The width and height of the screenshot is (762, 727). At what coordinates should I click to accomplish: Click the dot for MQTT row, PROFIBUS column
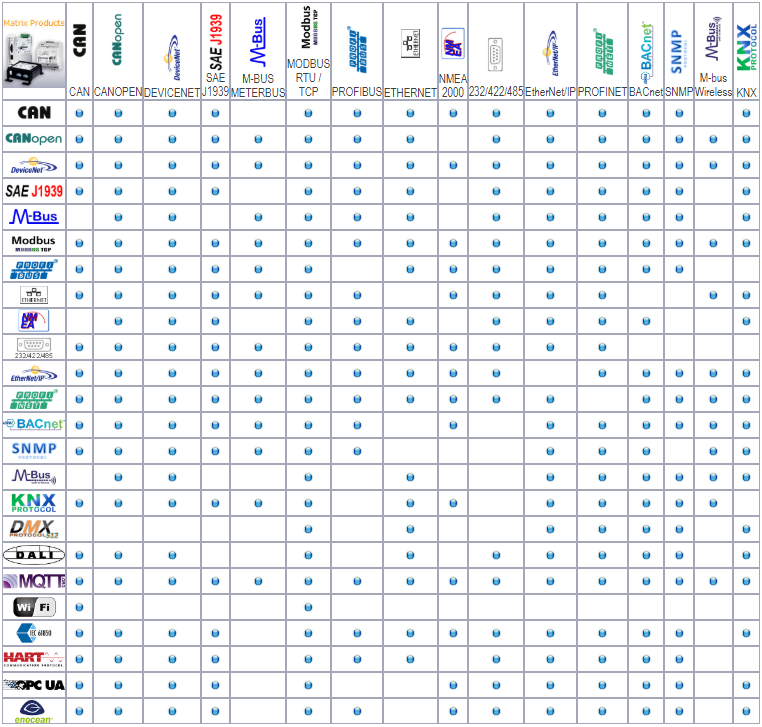(x=357, y=581)
